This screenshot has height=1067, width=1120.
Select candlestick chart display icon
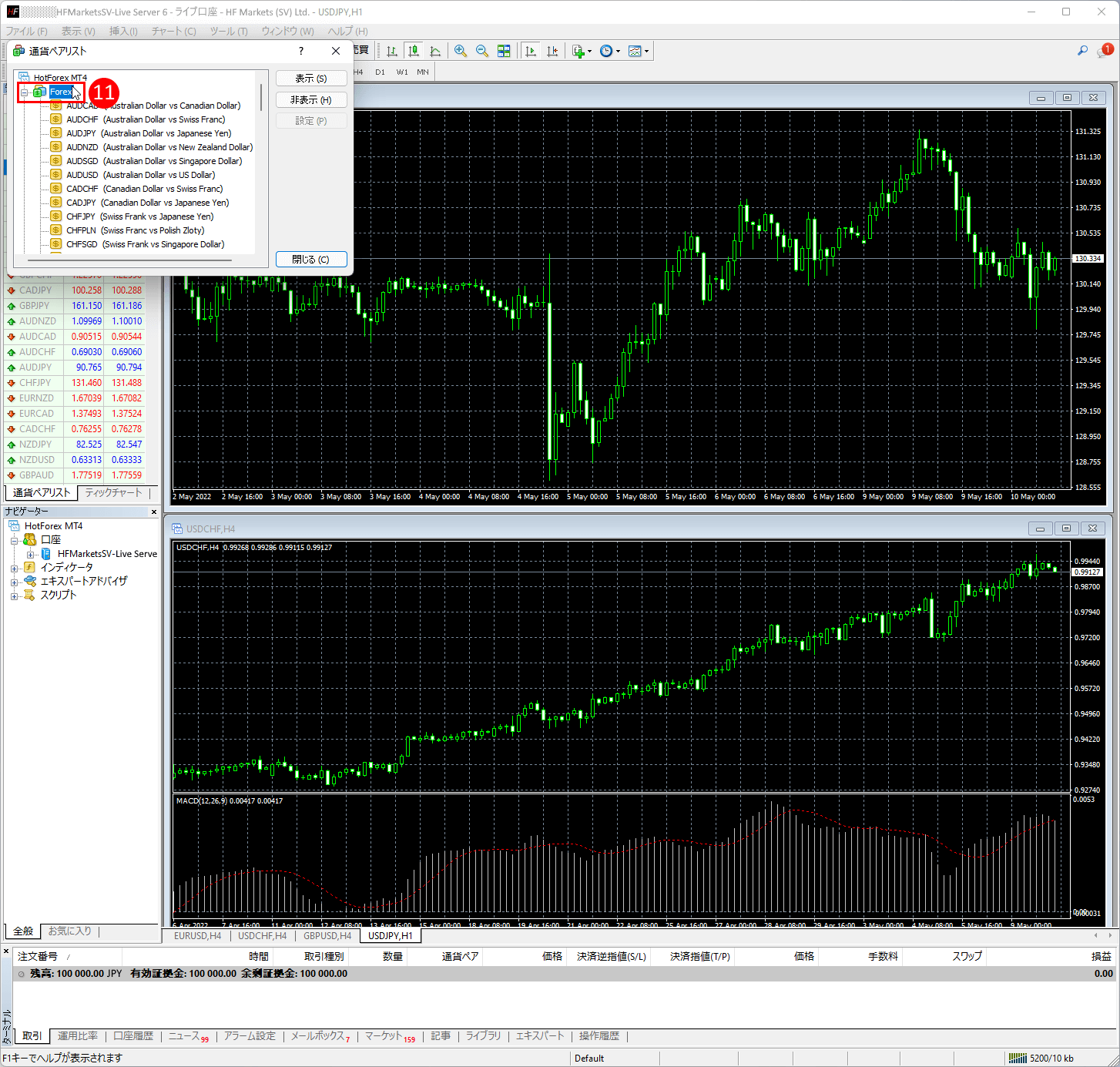click(x=414, y=51)
